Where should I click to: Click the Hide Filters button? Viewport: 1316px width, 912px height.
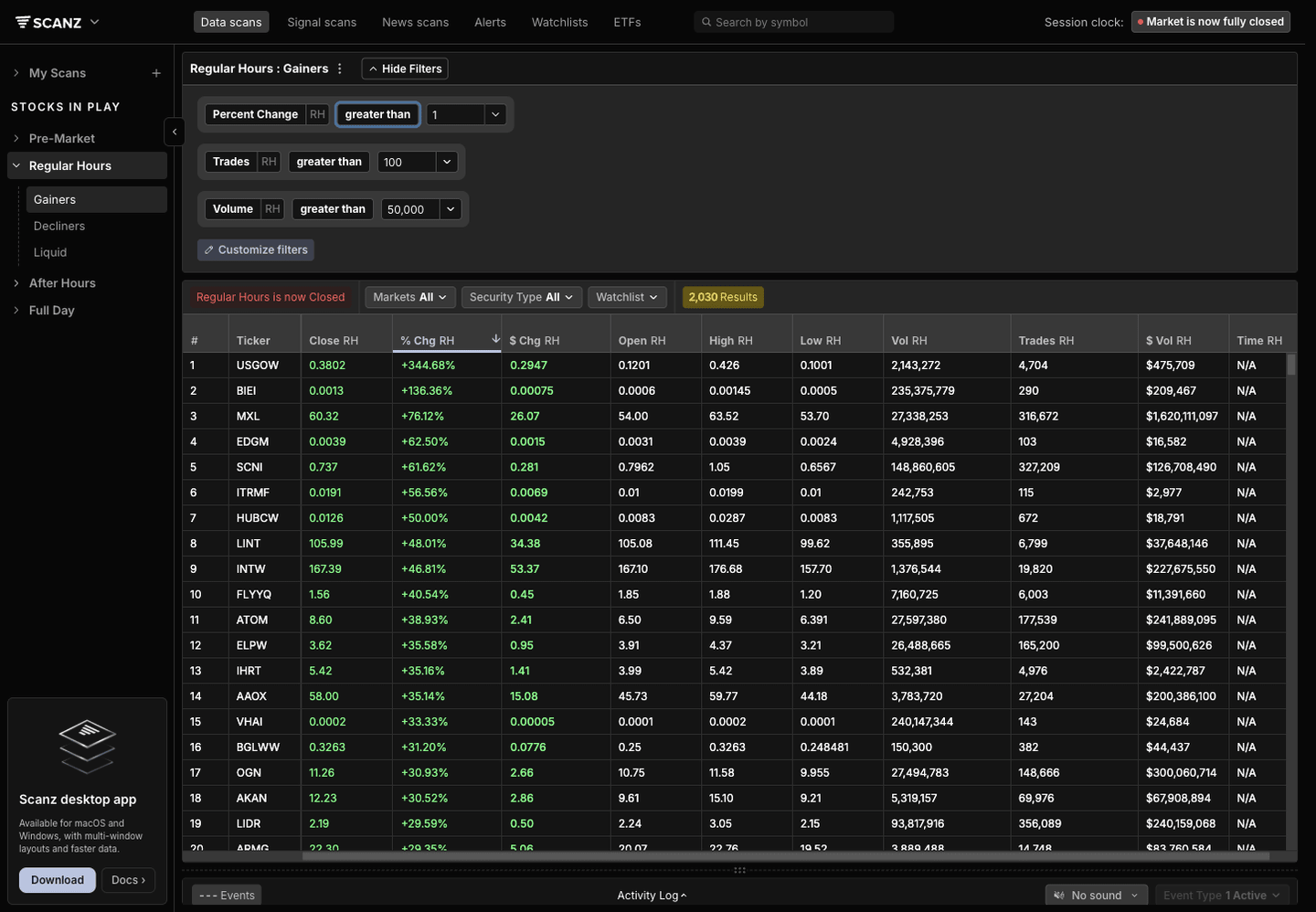(405, 69)
